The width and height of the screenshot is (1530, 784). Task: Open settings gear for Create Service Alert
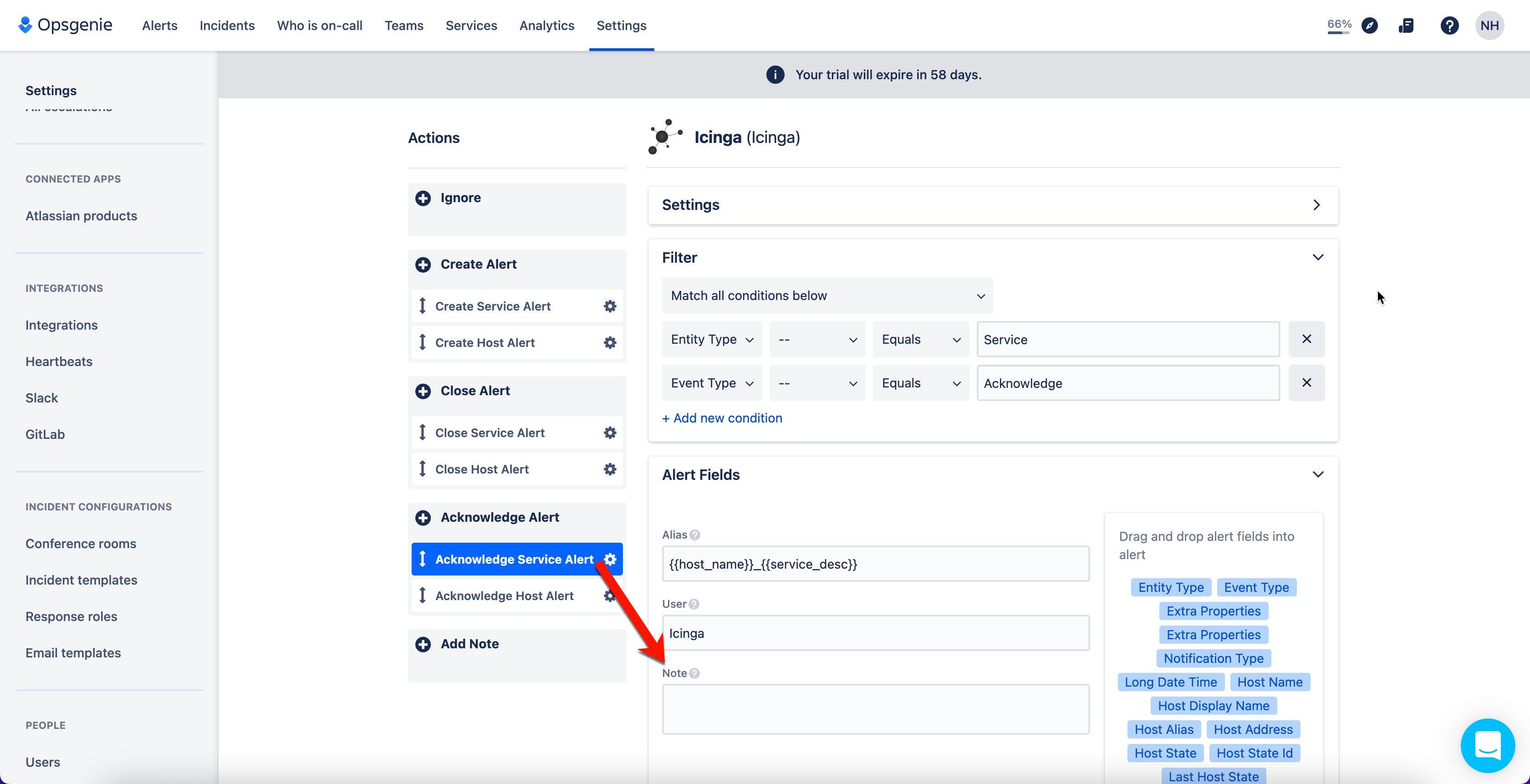click(x=609, y=306)
